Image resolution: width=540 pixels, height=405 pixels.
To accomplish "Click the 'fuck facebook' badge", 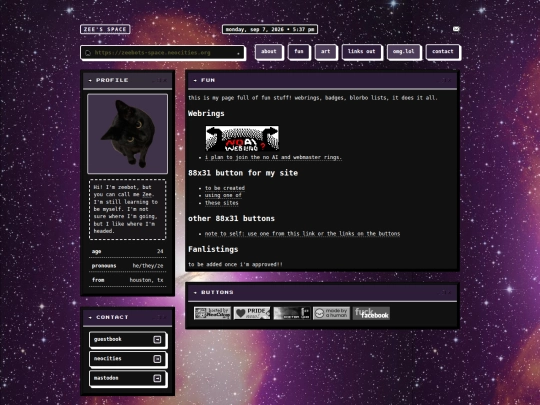I will (x=371, y=313).
